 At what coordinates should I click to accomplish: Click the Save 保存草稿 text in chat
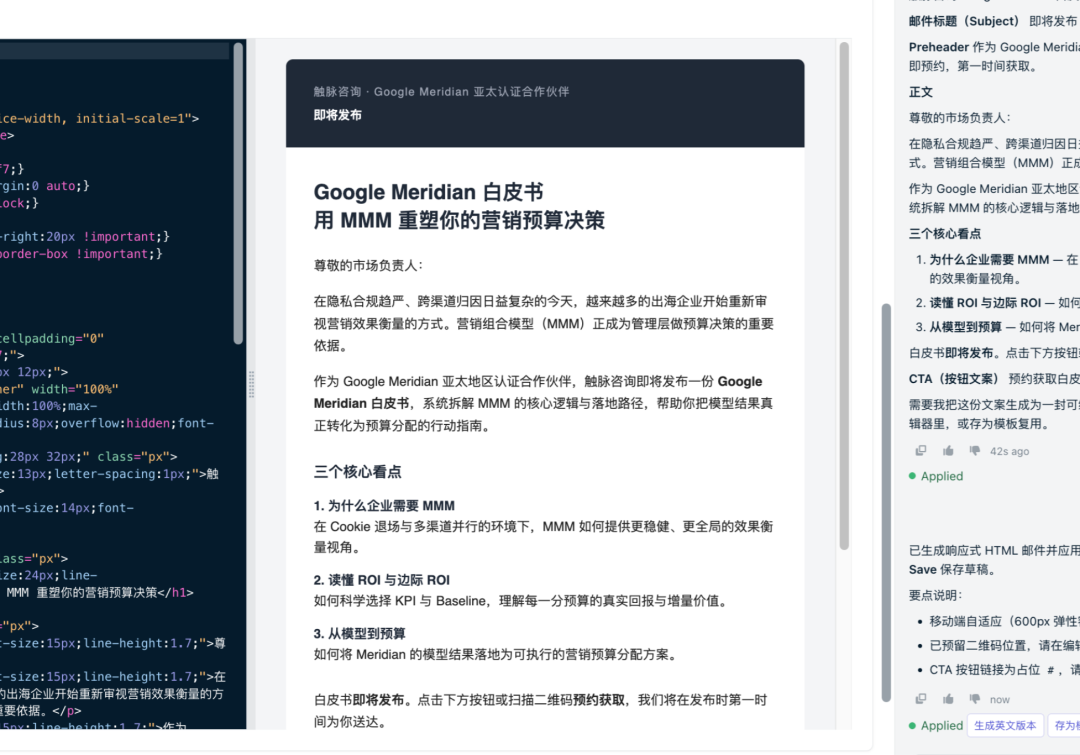[x=951, y=570]
